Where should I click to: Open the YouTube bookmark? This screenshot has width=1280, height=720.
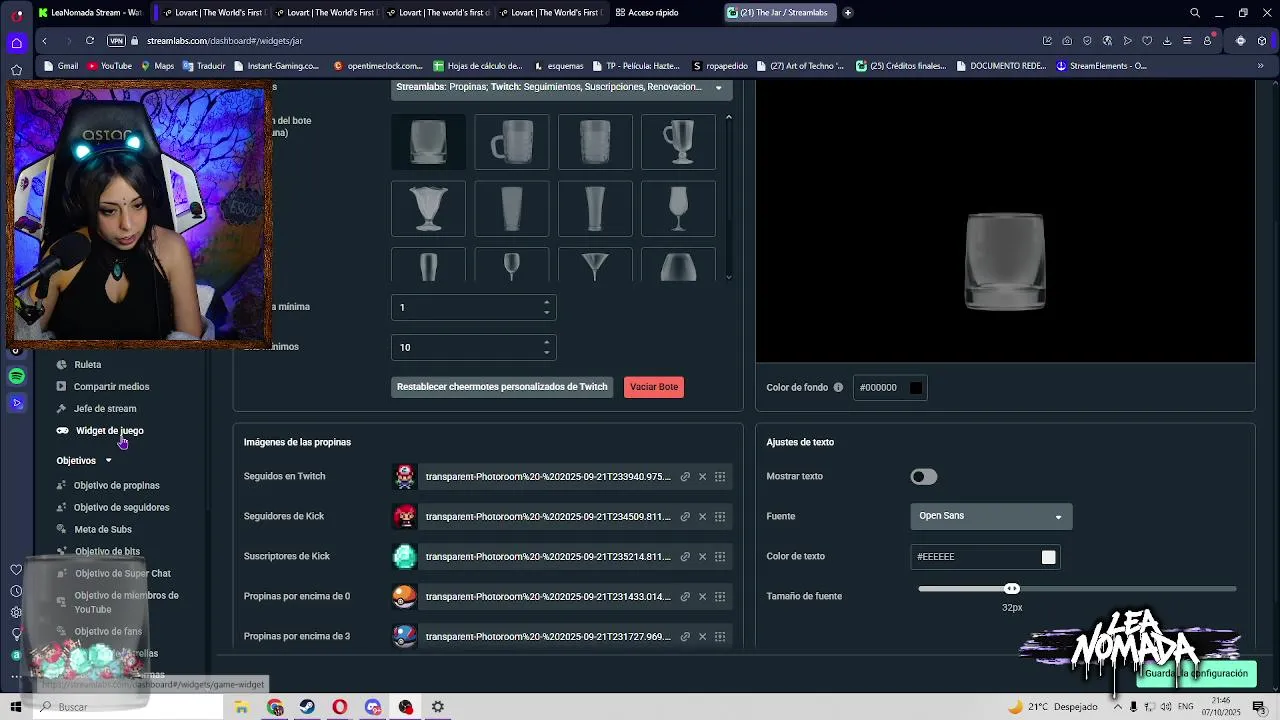click(x=110, y=66)
